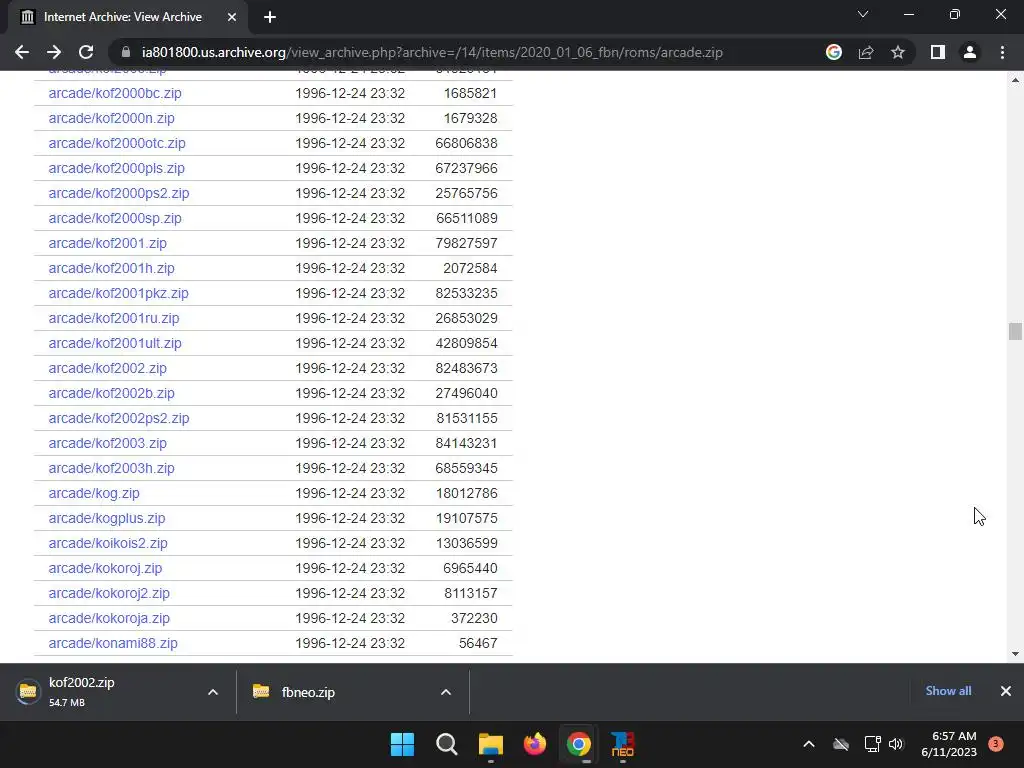Viewport: 1024px width, 768px height.
Task: Open notification center badge
Action: [x=996, y=744]
